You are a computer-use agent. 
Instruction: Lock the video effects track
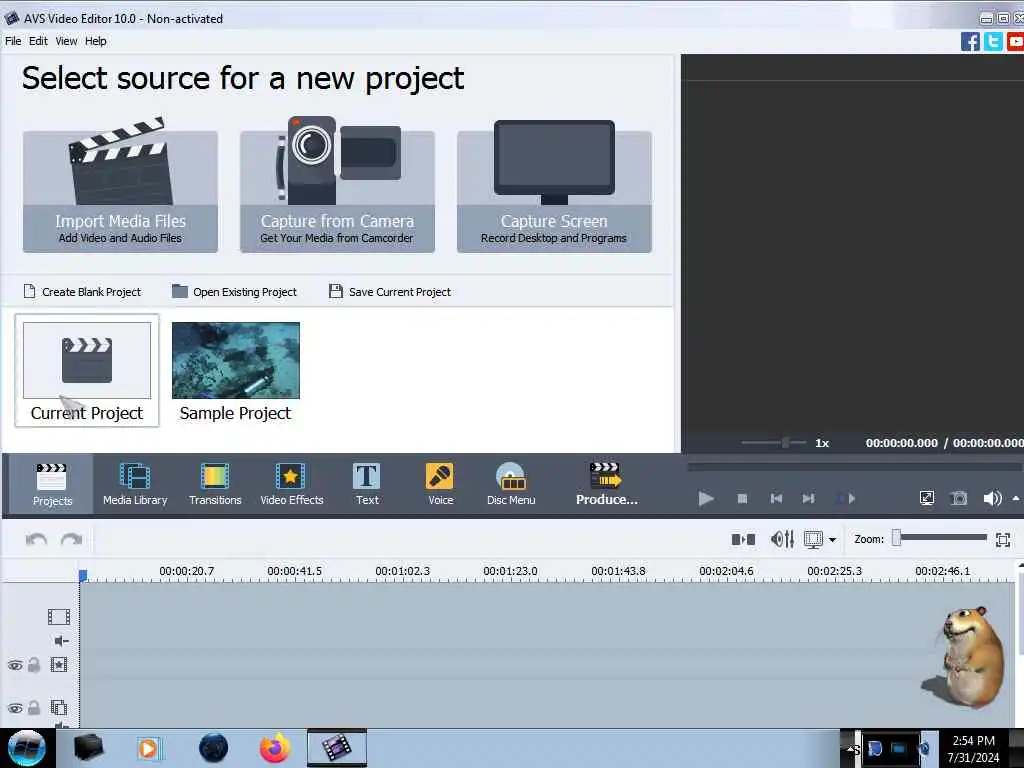click(34, 665)
